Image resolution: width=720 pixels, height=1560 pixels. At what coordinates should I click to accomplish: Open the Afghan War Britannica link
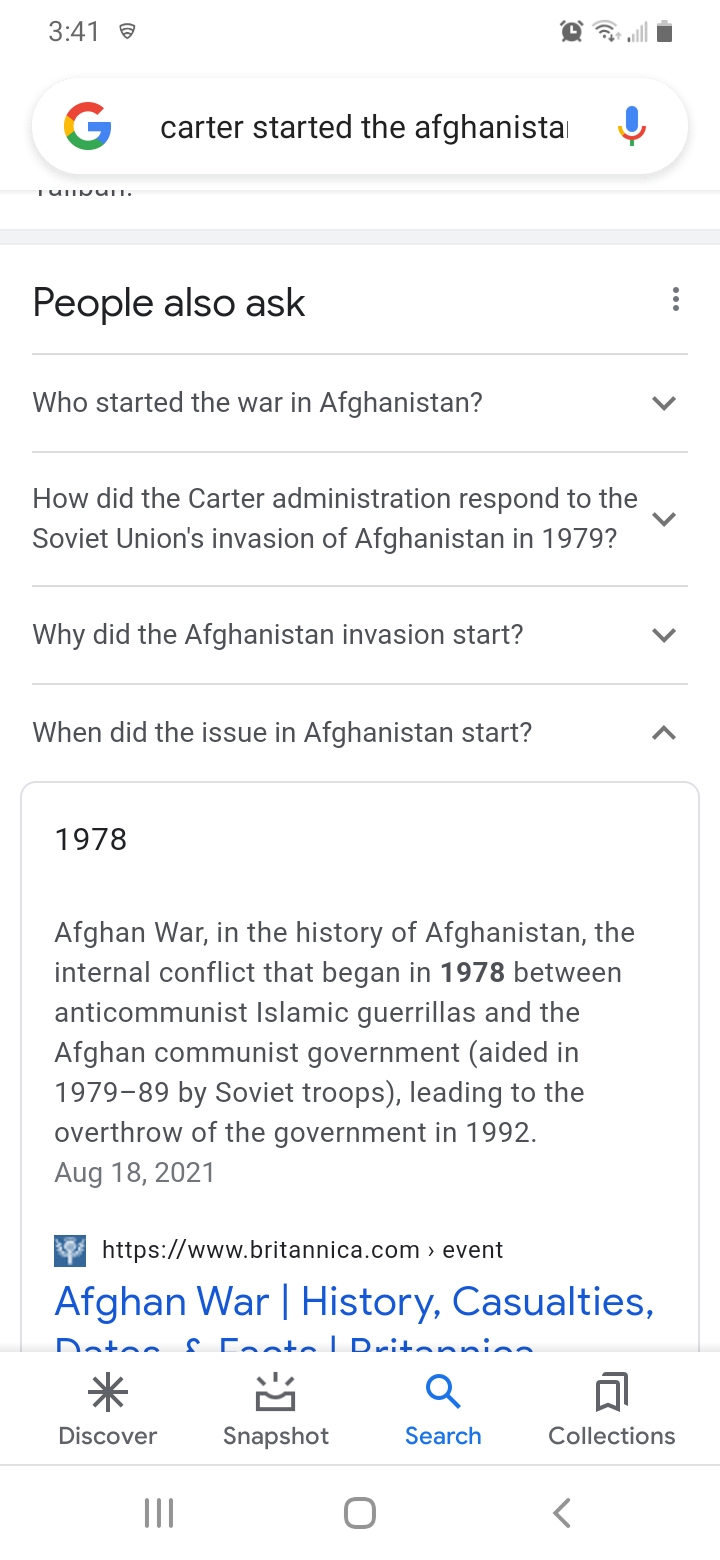click(354, 1302)
